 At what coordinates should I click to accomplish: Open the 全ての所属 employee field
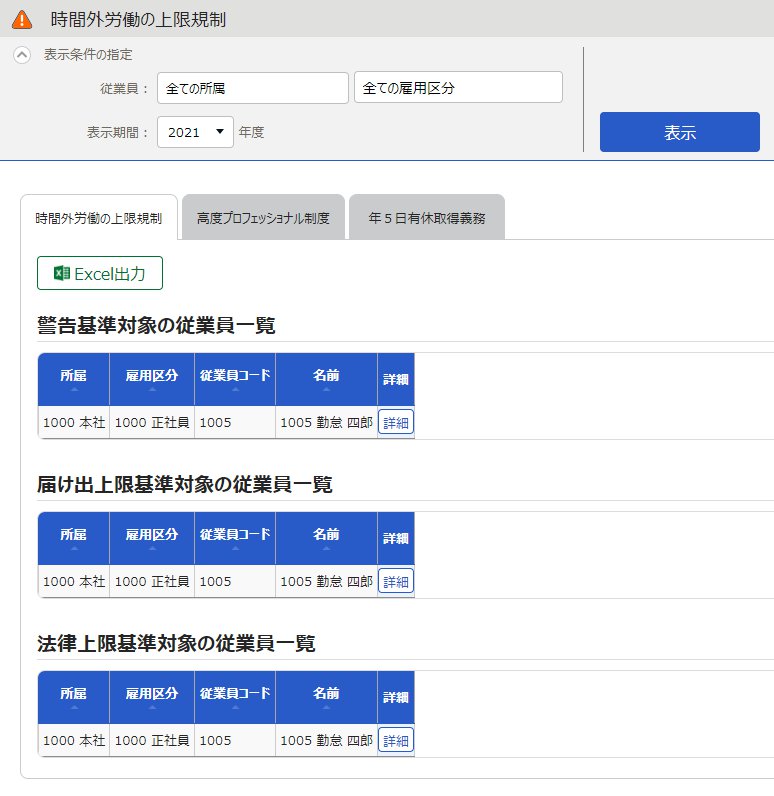253,88
